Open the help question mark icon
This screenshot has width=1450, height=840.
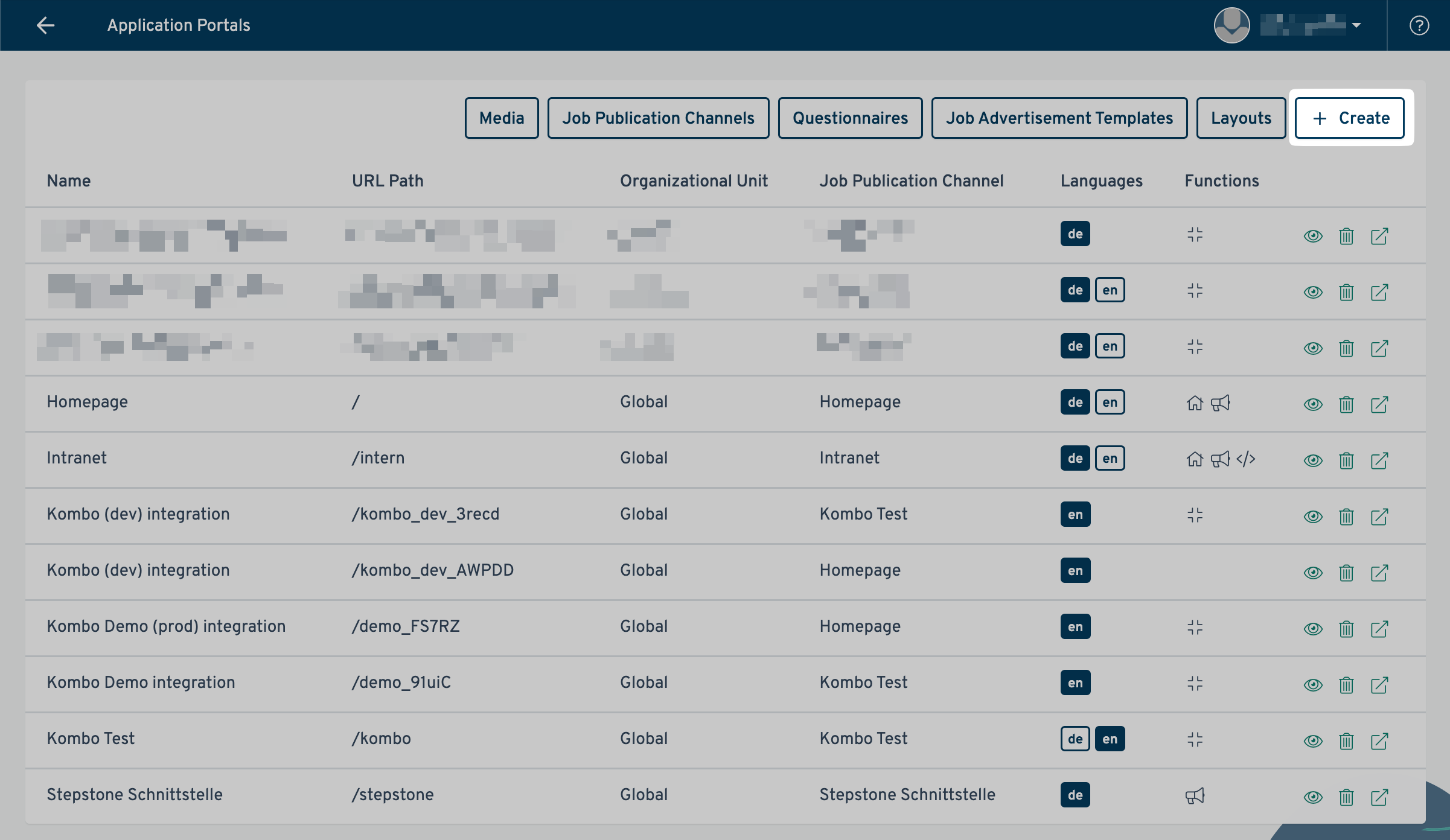1419,25
